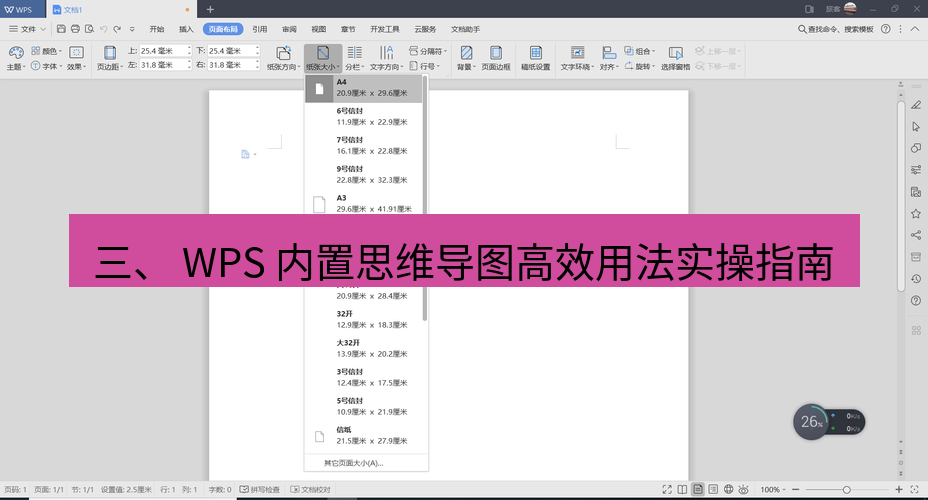This screenshot has height=500, width=928.
Task: Open the 插入 Insert ribbon tab
Action: pos(186,29)
